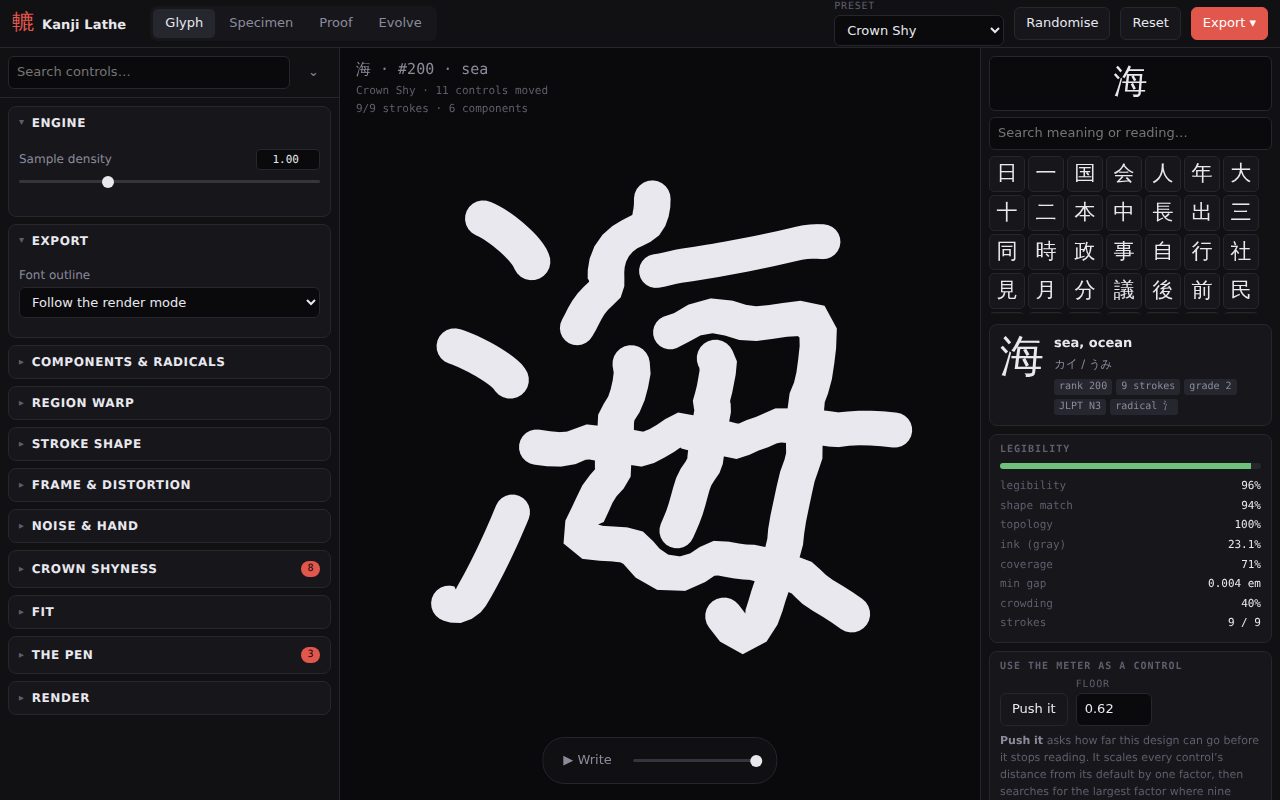
Task: Click the Sample density slider handle
Action: (108, 182)
